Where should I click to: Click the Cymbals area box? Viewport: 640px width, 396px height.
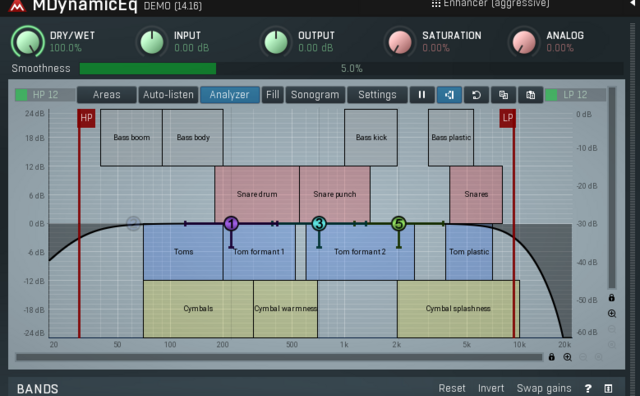pos(198,309)
